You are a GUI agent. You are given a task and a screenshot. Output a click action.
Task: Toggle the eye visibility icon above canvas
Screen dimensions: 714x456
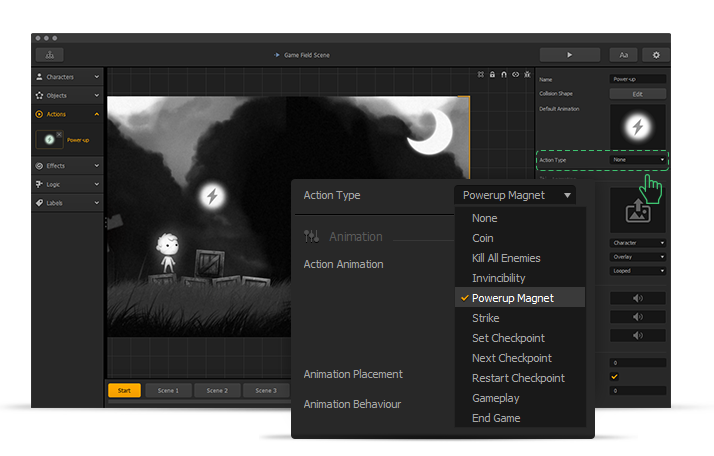[515, 74]
